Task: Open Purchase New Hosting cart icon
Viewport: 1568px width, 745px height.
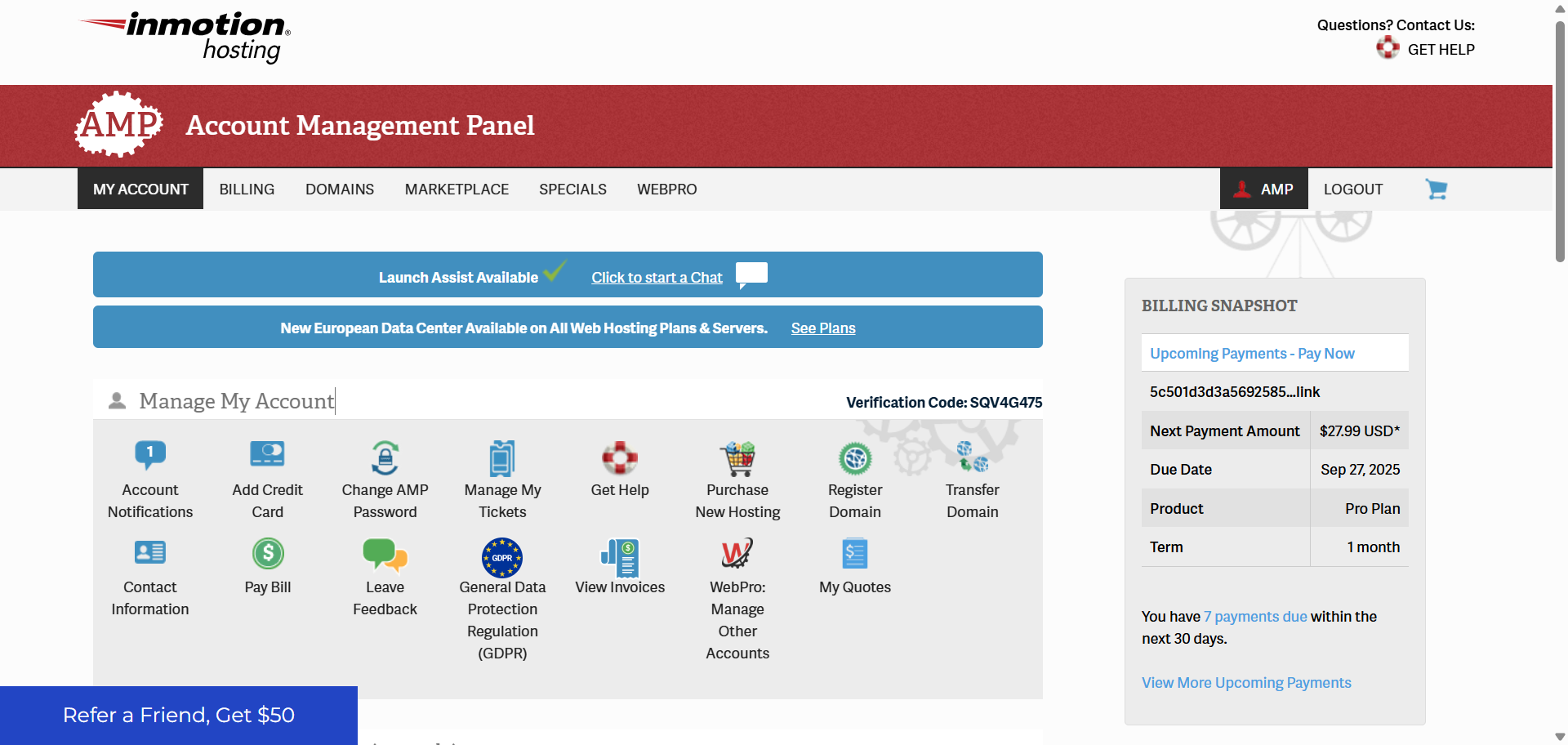Action: click(x=737, y=458)
